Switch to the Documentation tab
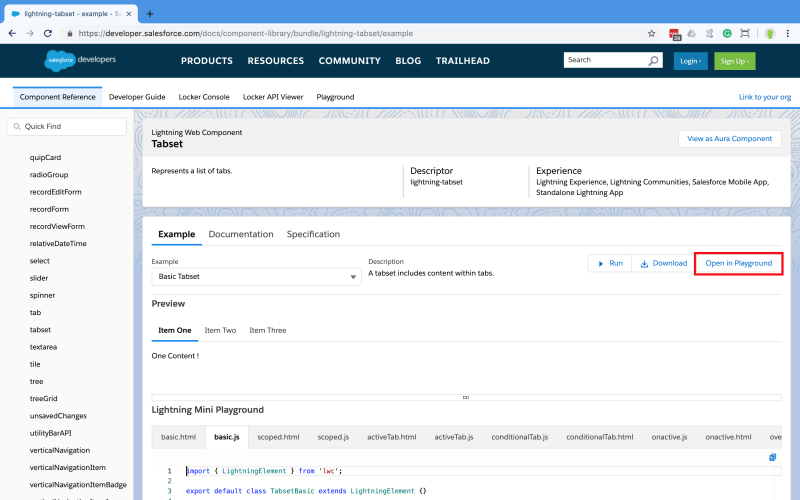This screenshot has height=500, width=800. [240, 234]
